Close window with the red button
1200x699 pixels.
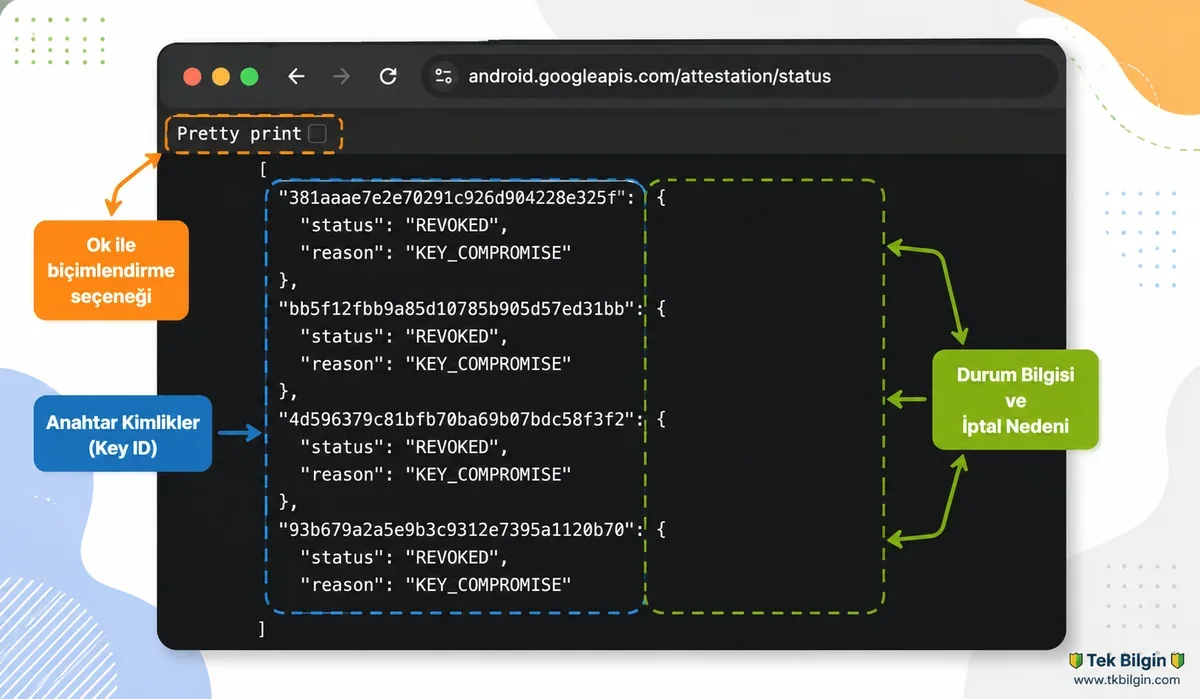pos(192,76)
